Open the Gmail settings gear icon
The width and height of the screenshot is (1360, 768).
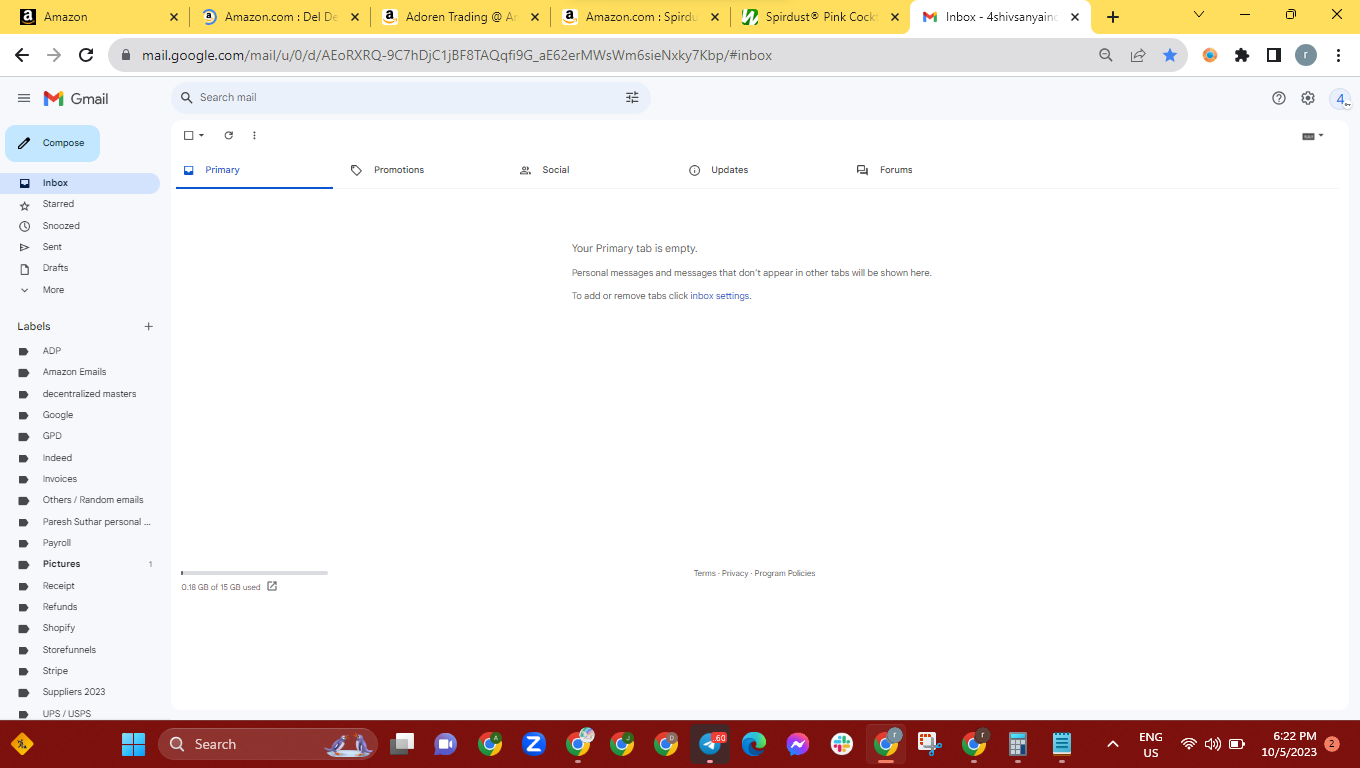[x=1308, y=98]
